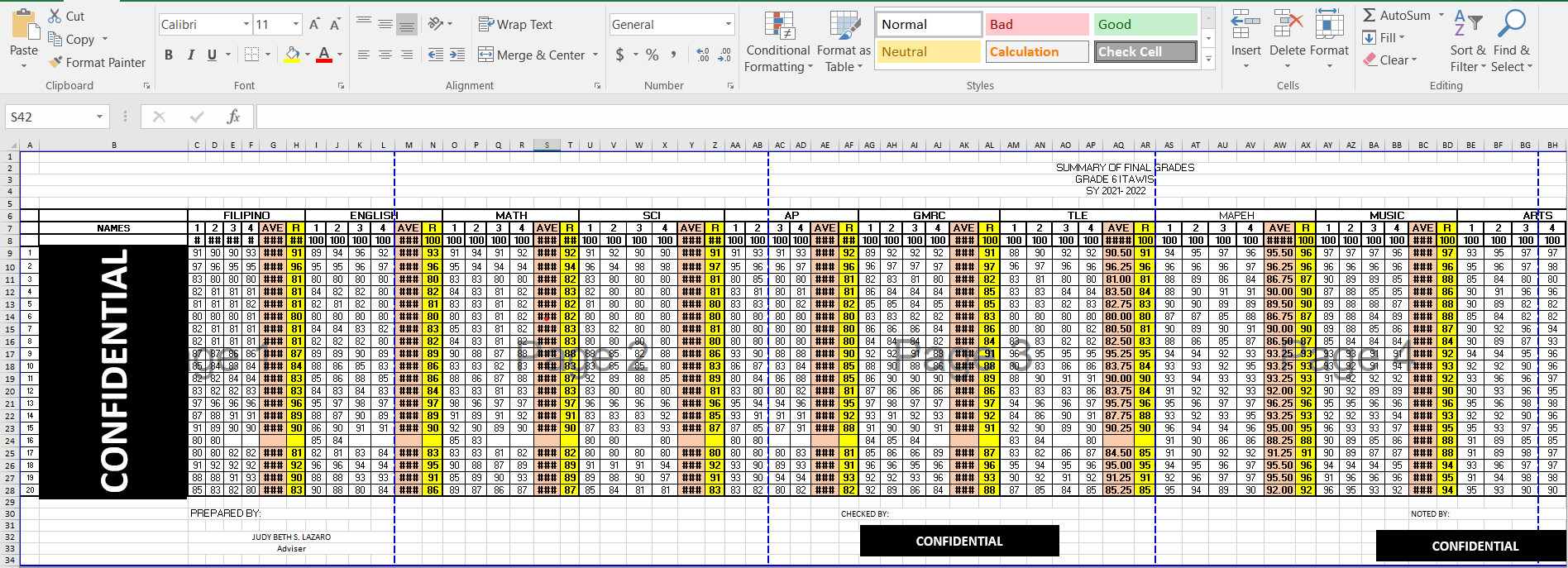Open the fill color dropdown arrow
This screenshot has width=1568, height=568.
point(308,55)
